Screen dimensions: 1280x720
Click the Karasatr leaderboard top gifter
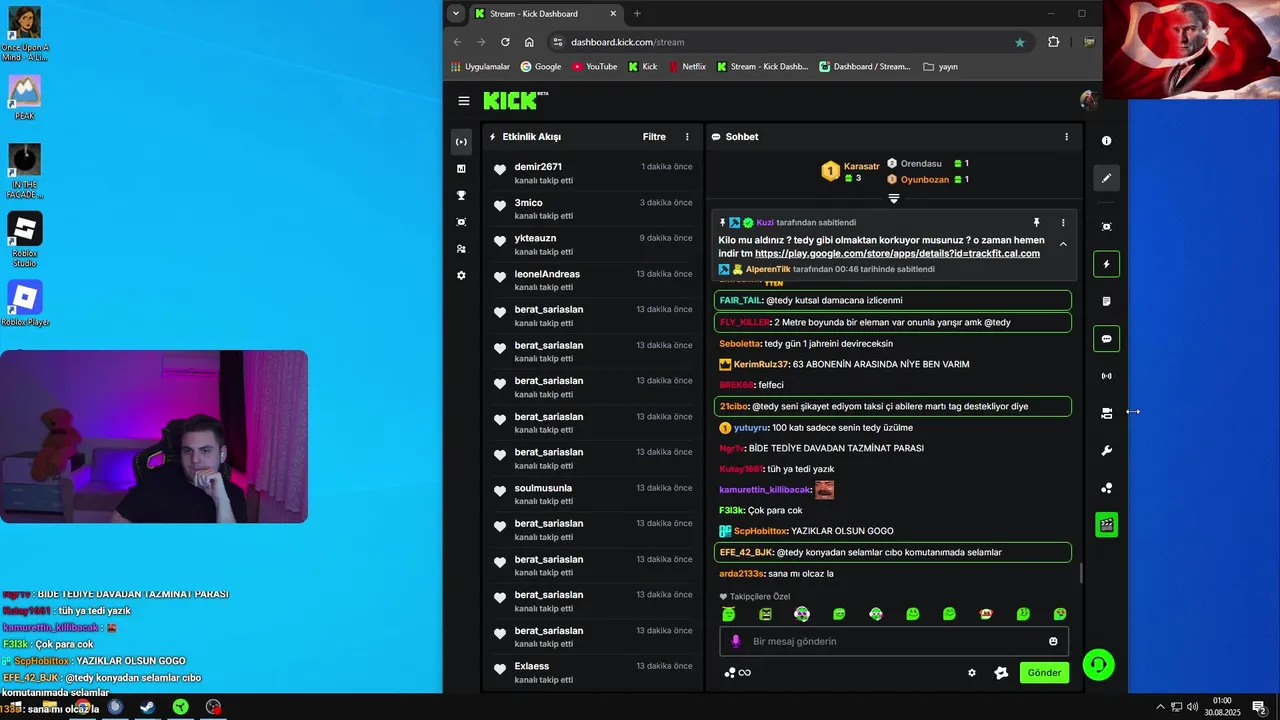[851, 171]
